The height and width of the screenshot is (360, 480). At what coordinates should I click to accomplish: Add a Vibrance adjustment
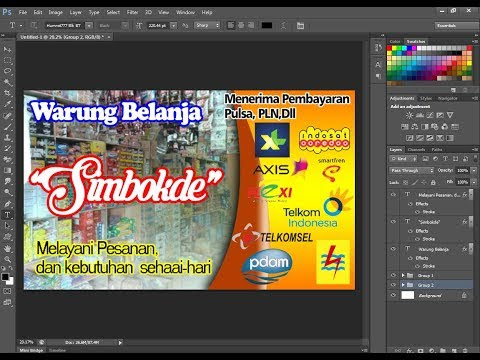coord(450,115)
